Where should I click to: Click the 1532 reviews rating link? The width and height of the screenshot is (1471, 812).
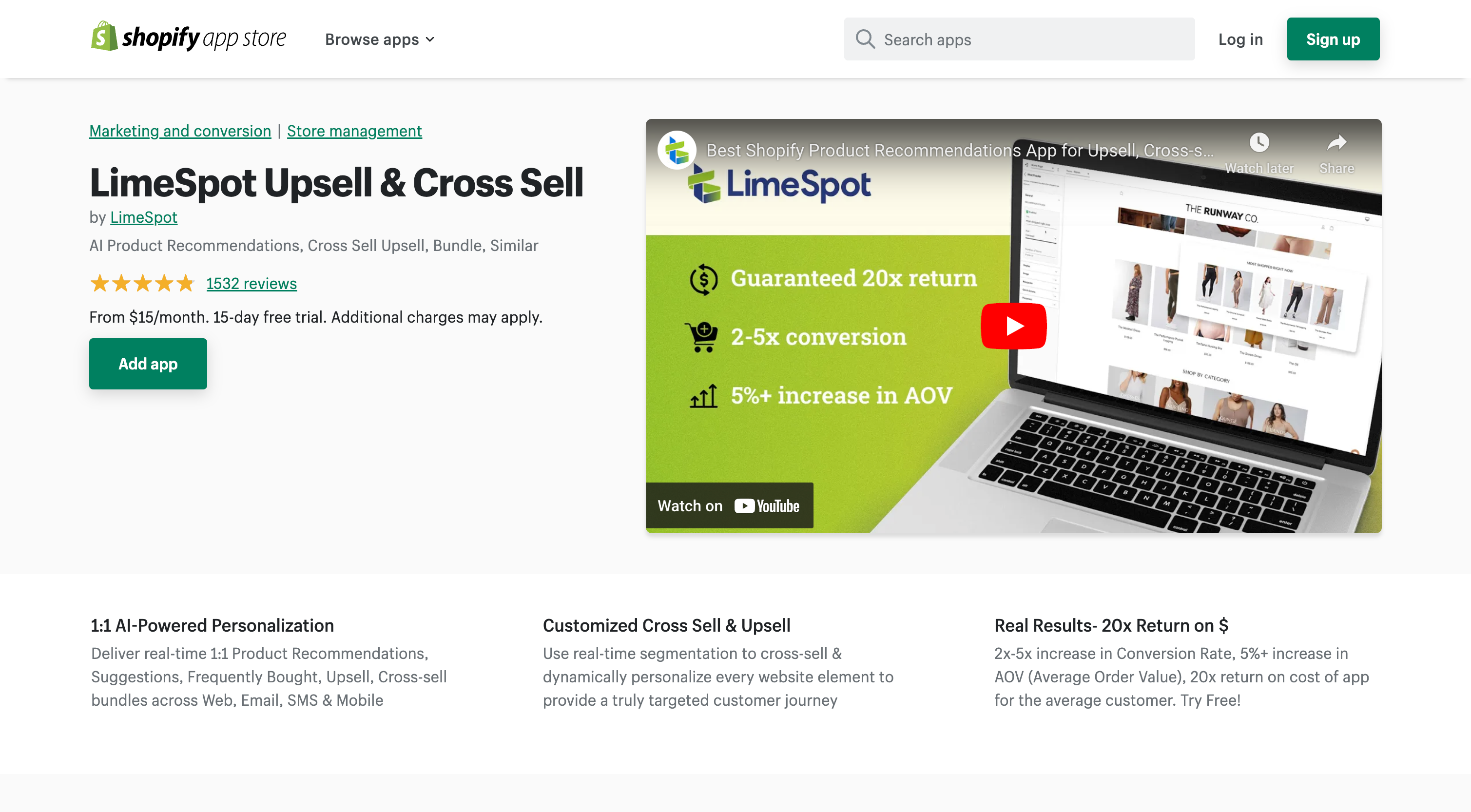251,283
